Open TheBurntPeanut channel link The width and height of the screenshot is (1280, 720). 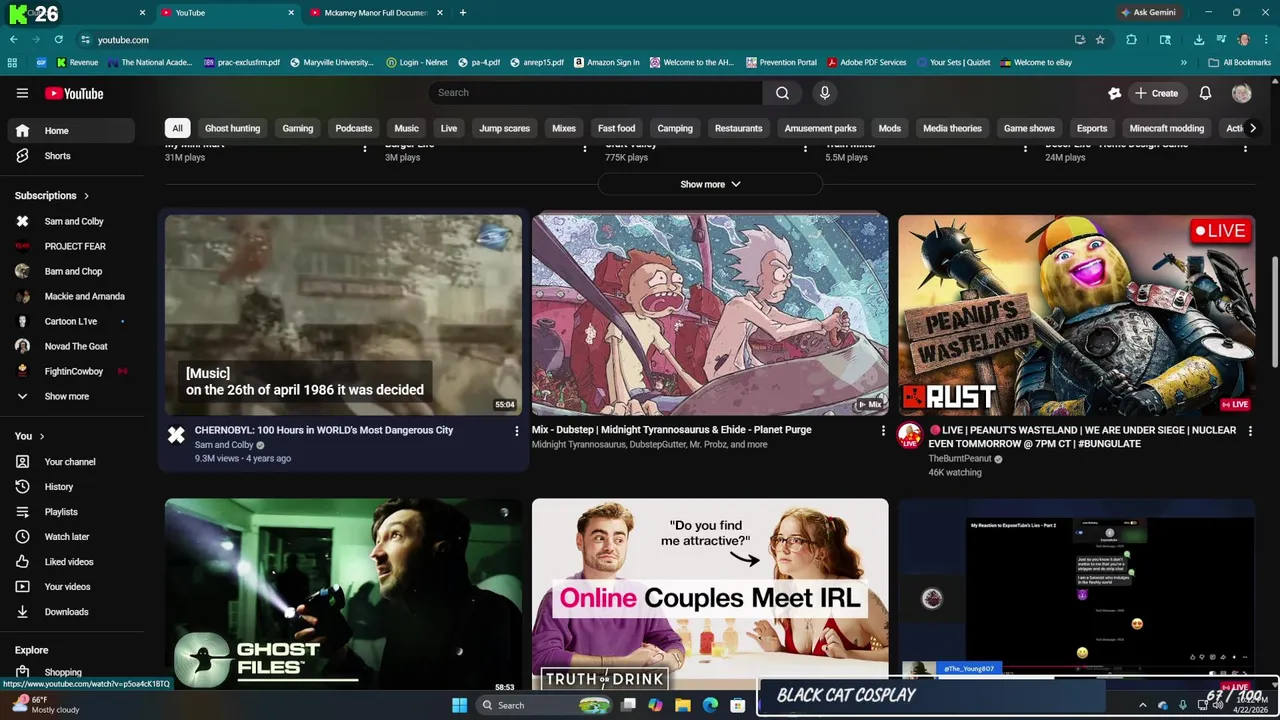click(x=959, y=459)
